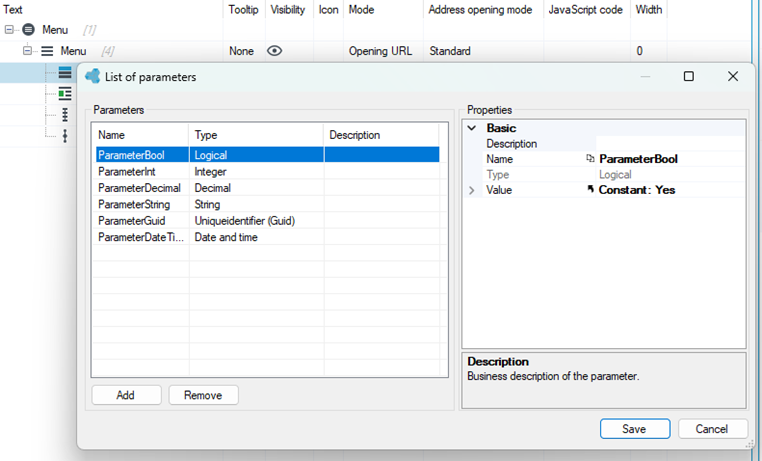Click the Constant: Yes value field
This screenshot has width=762, height=461.
671,190
